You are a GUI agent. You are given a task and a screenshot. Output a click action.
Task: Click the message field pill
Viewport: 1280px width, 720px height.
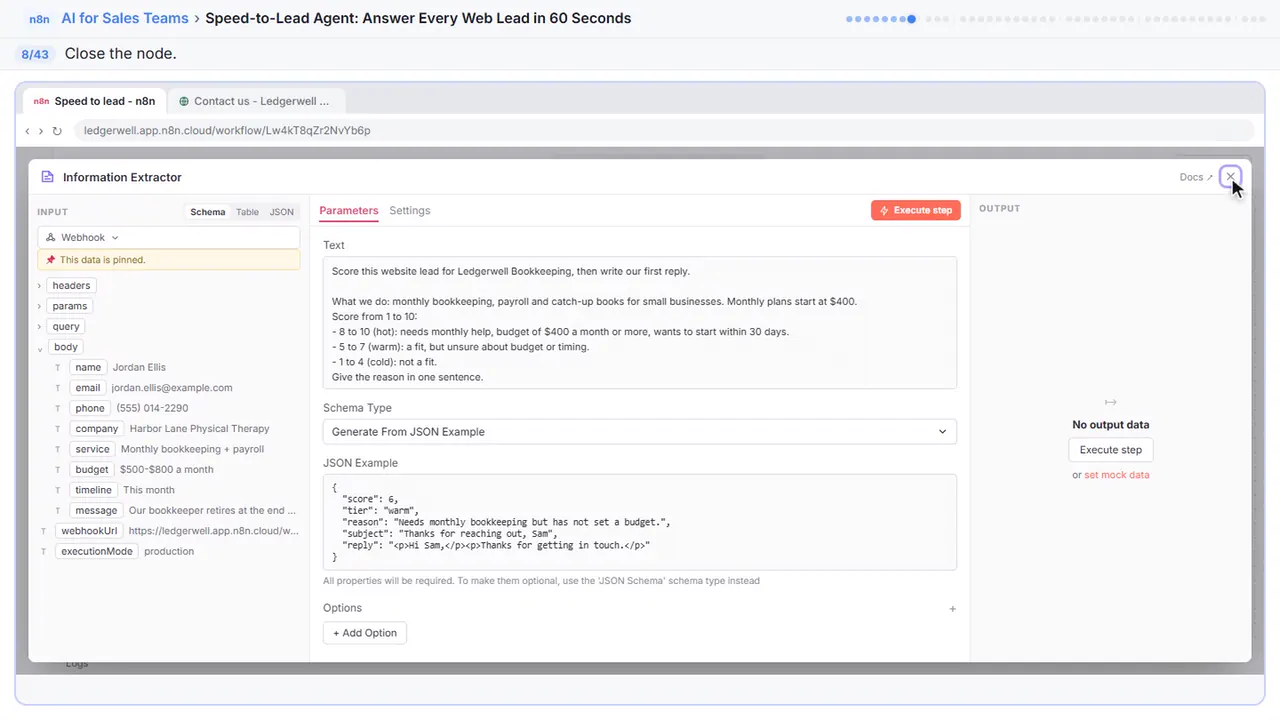(x=96, y=511)
